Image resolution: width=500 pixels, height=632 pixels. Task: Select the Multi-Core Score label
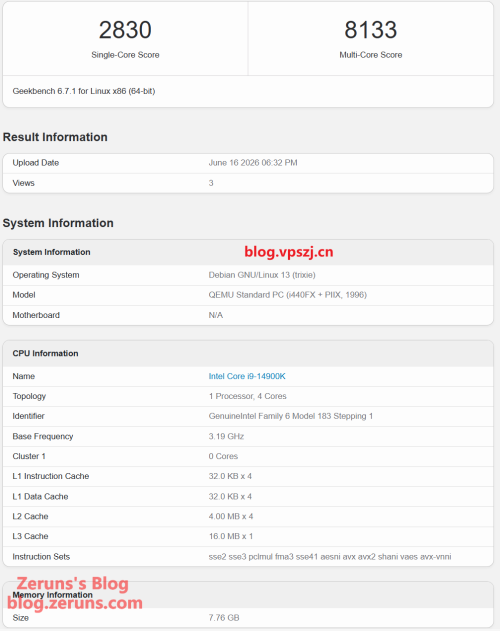click(370, 55)
